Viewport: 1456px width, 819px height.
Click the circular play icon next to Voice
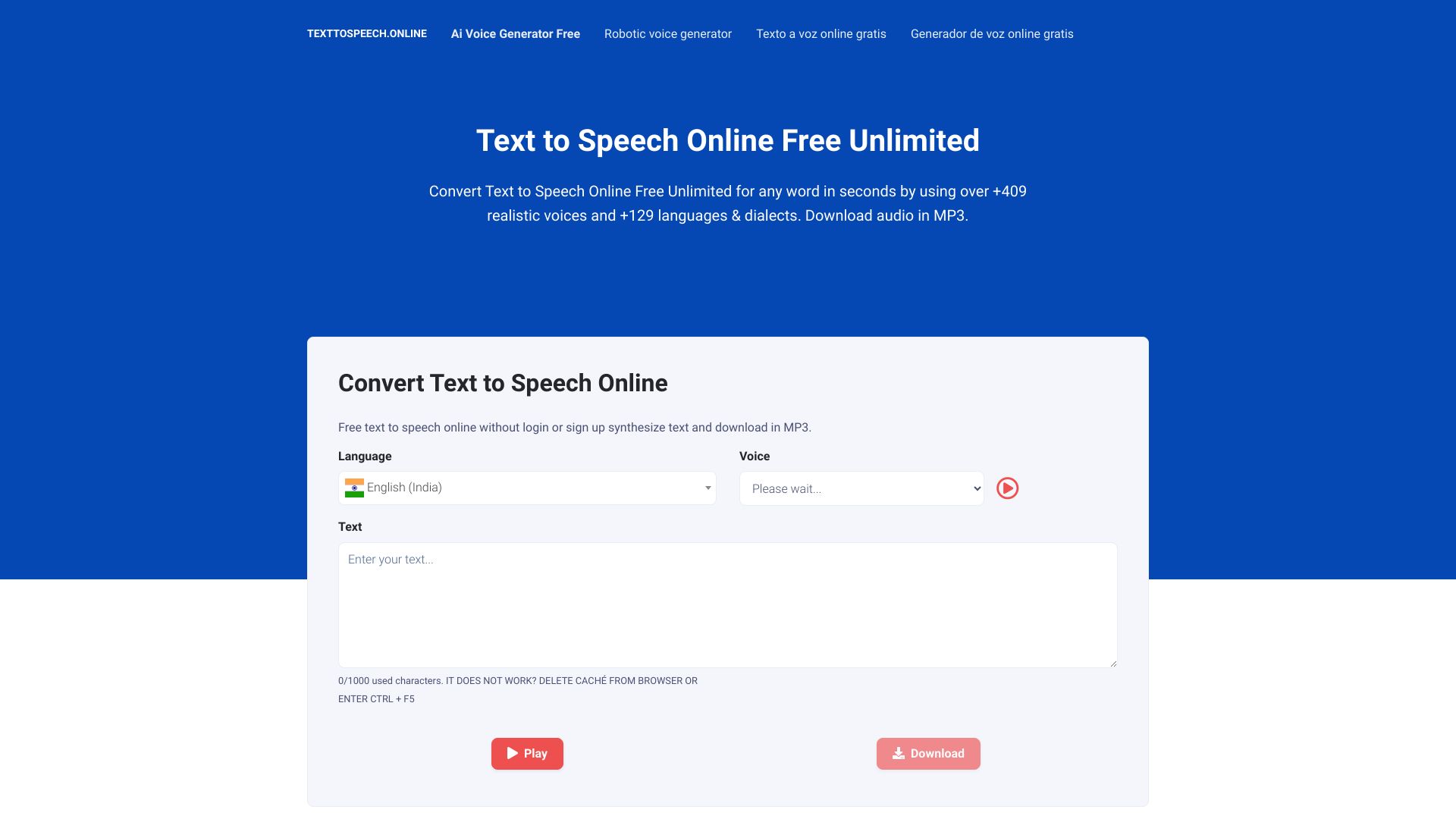tap(1007, 488)
